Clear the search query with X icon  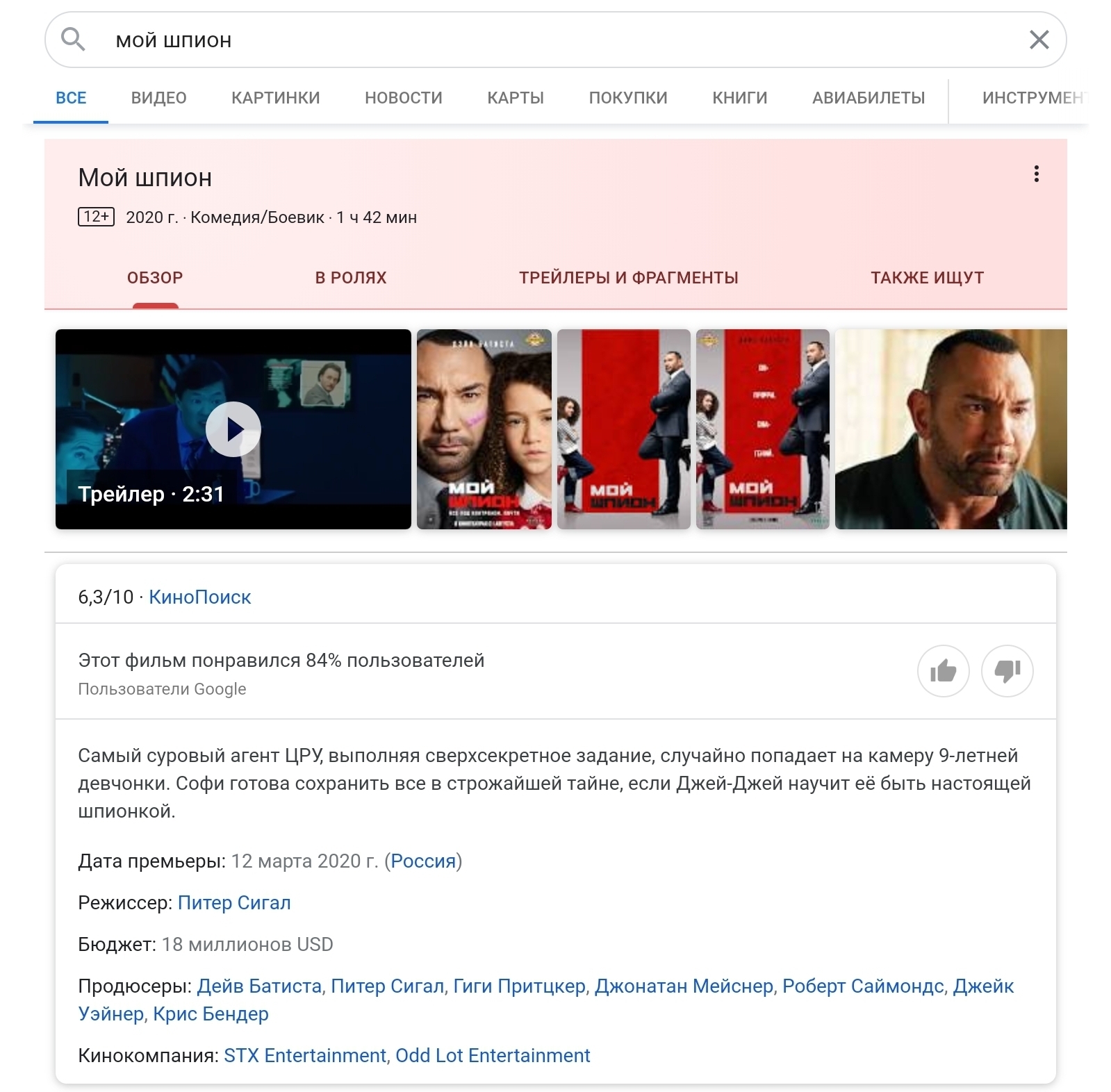(1038, 40)
